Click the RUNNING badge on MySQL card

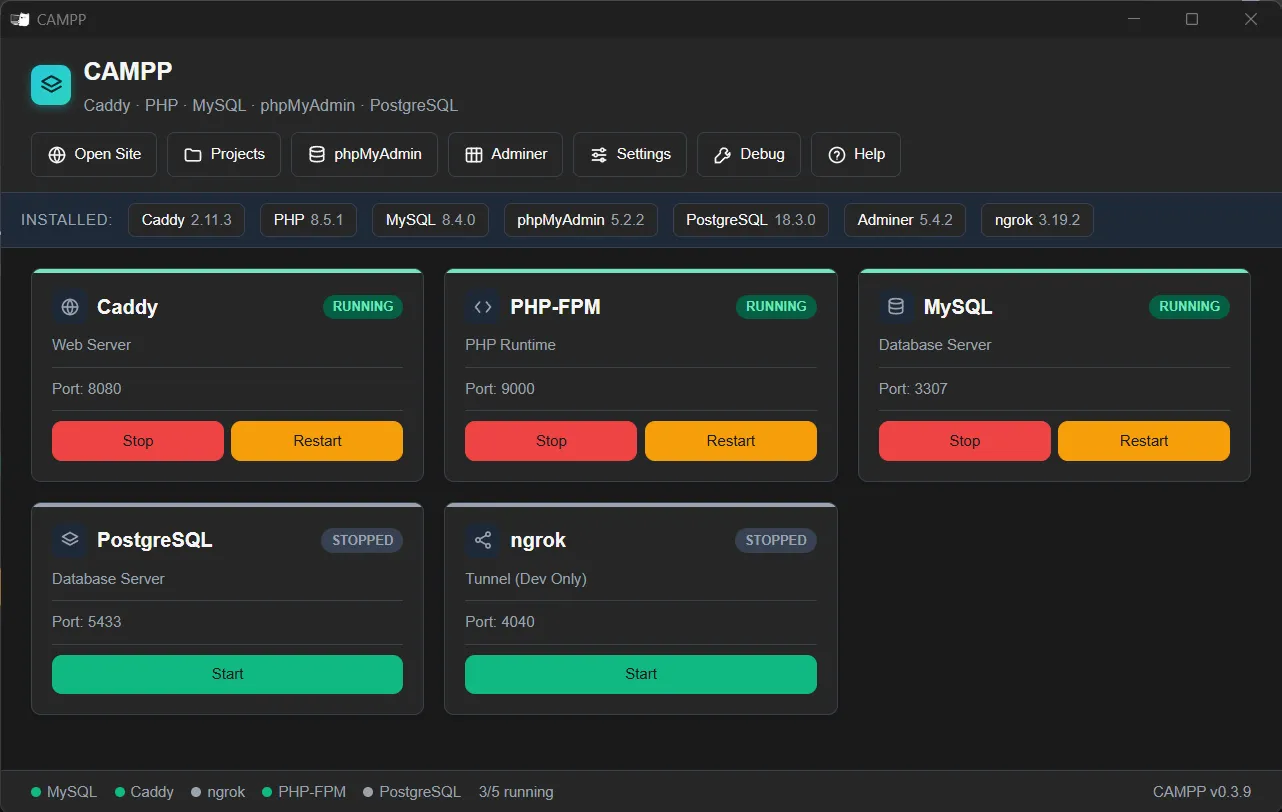coord(1189,307)
